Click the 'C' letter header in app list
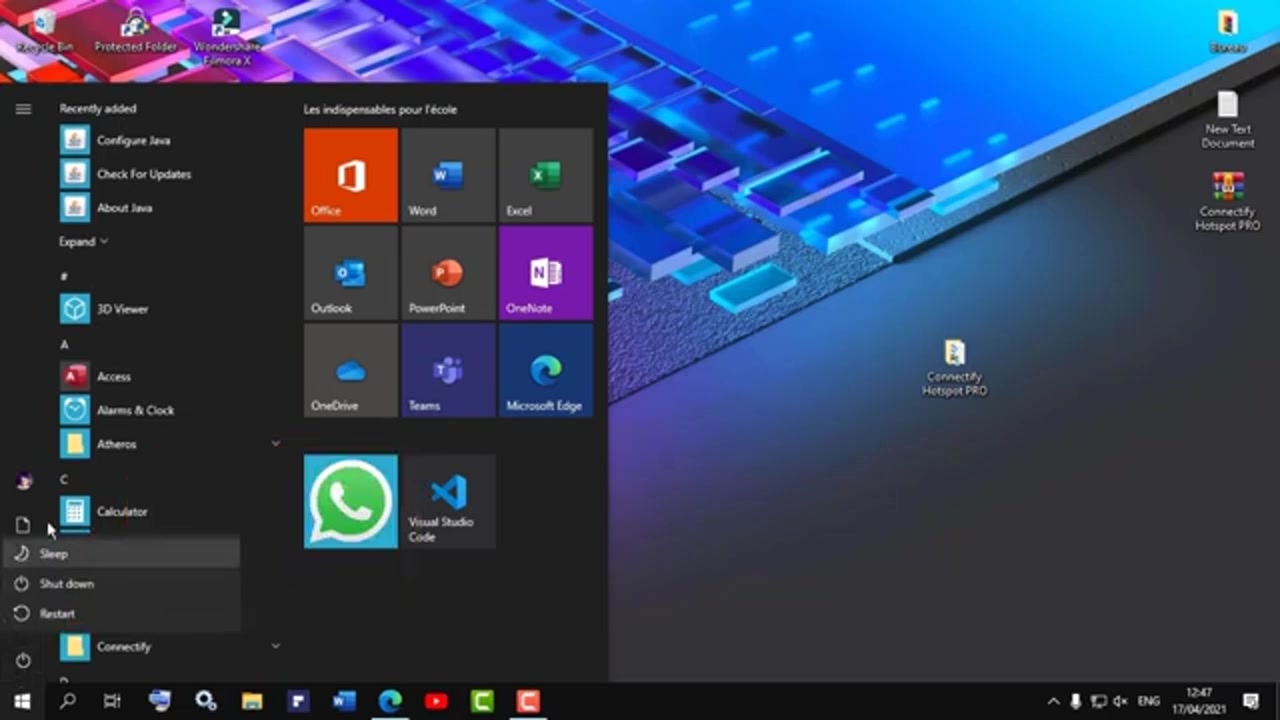 64,479
